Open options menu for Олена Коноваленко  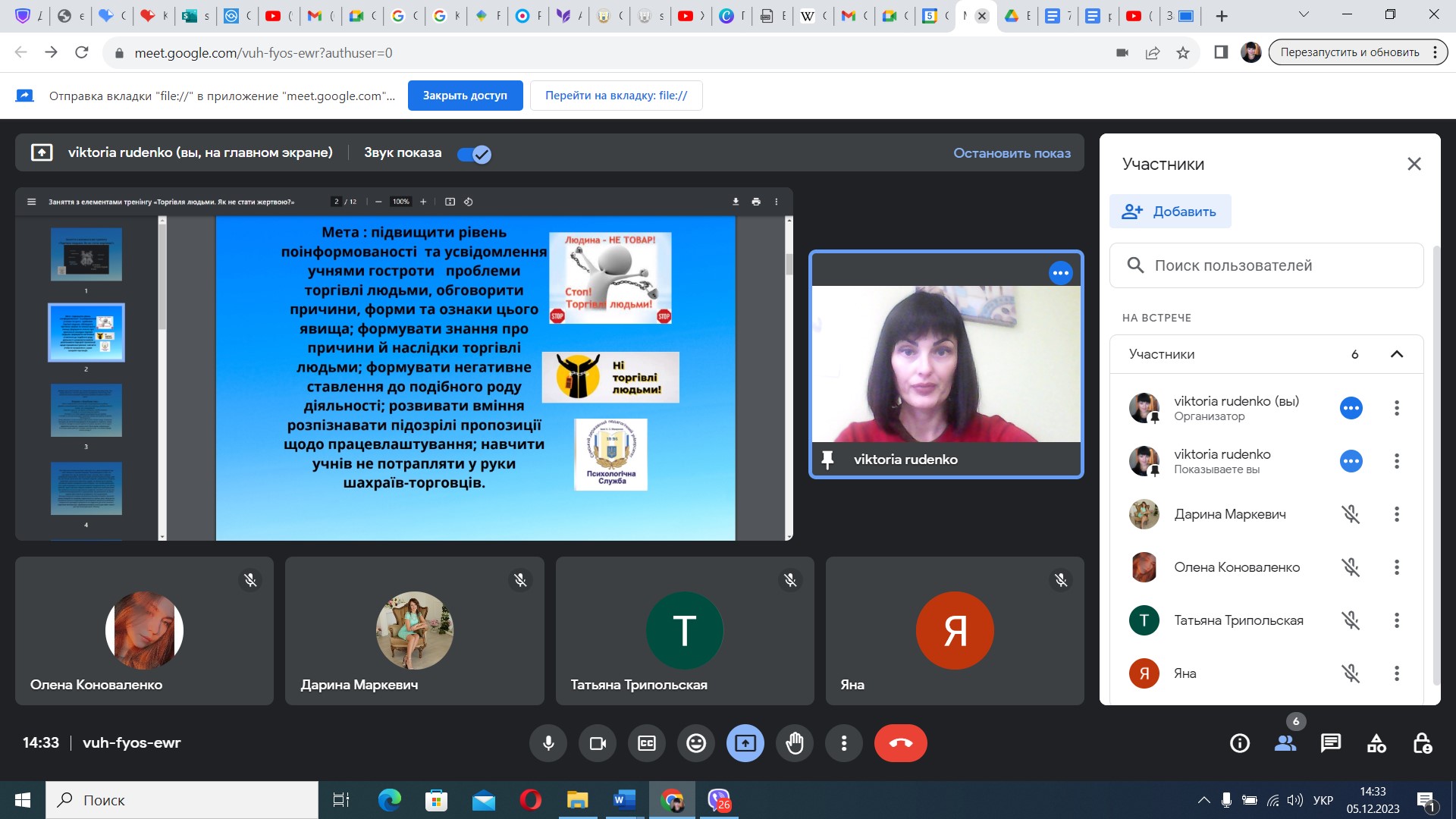tap(1397, 567)
